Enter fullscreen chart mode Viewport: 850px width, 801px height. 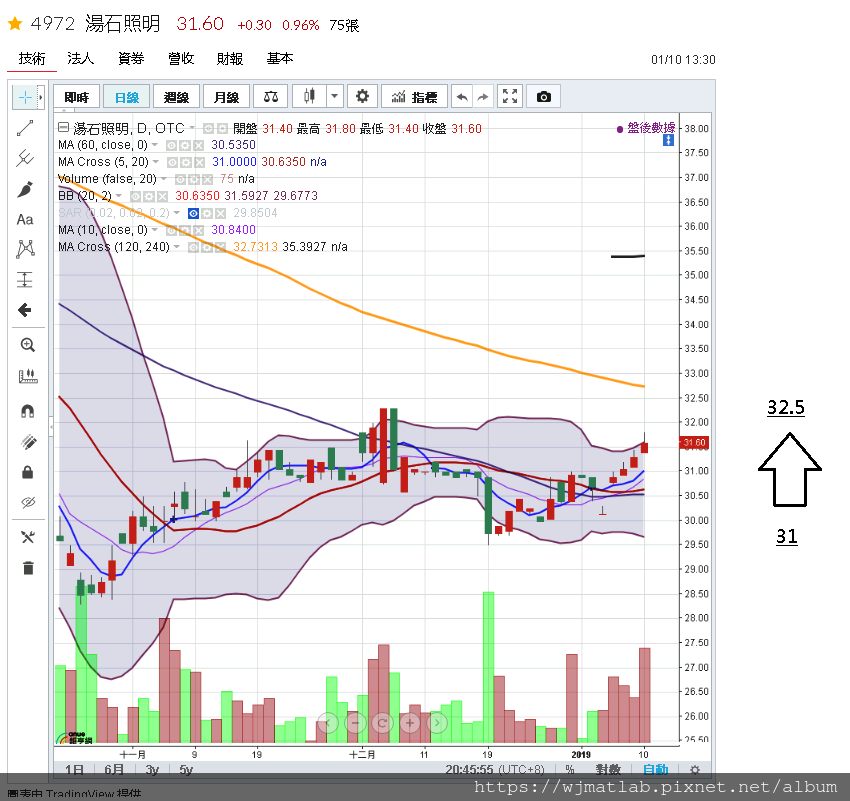[510, 97]
